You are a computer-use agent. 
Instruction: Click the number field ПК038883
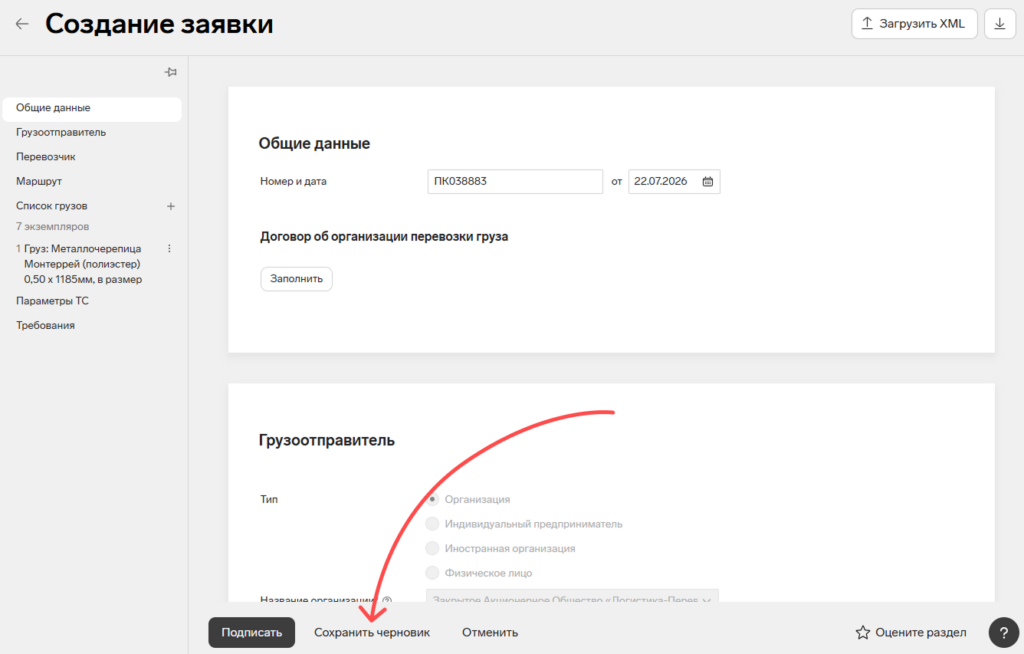(515, 182)
